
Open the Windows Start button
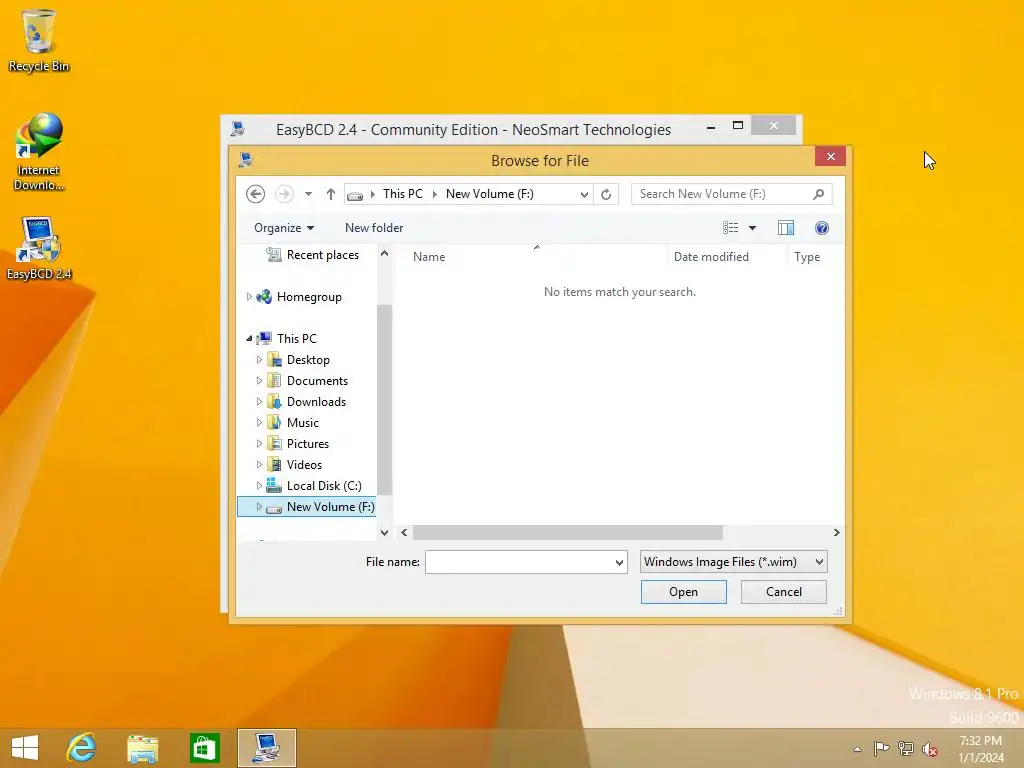pyautogui.click(x=25, y=748)
